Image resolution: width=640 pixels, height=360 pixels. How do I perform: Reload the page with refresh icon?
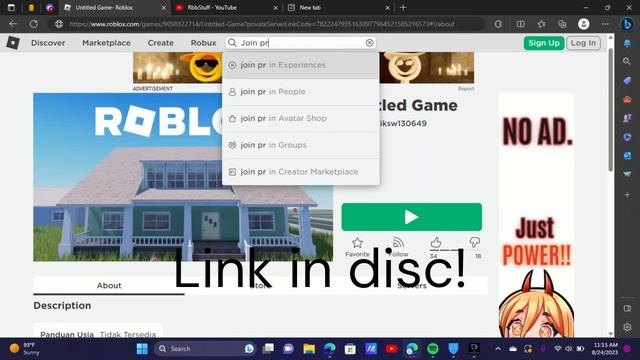coord(33,24)
